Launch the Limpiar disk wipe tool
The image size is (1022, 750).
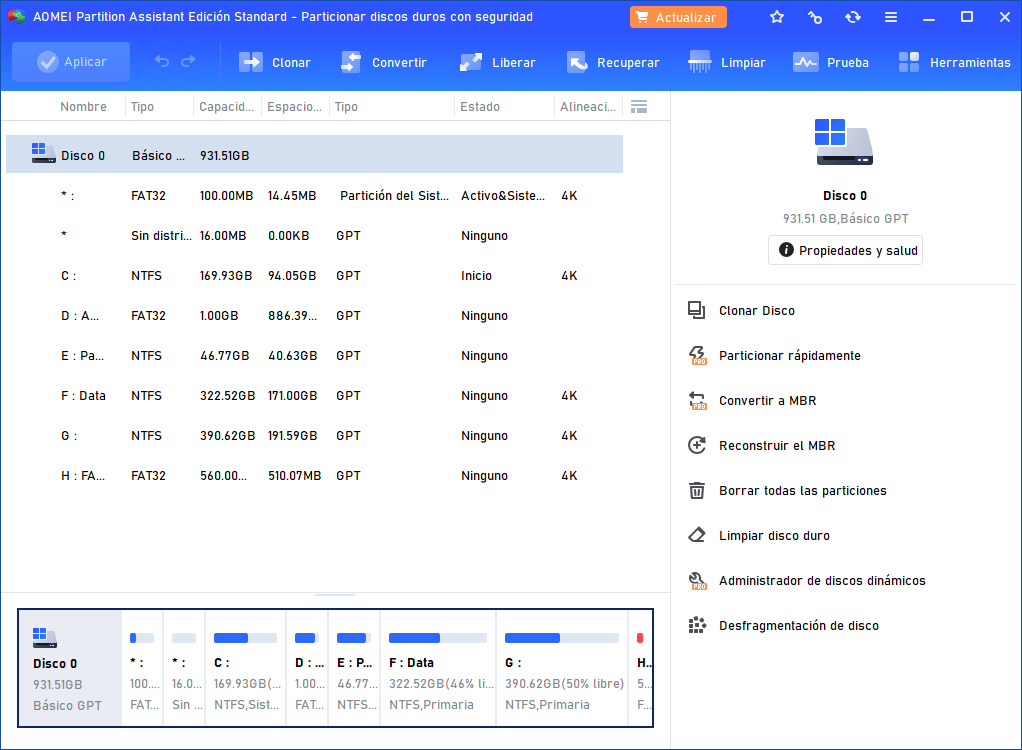click(727, 62)
